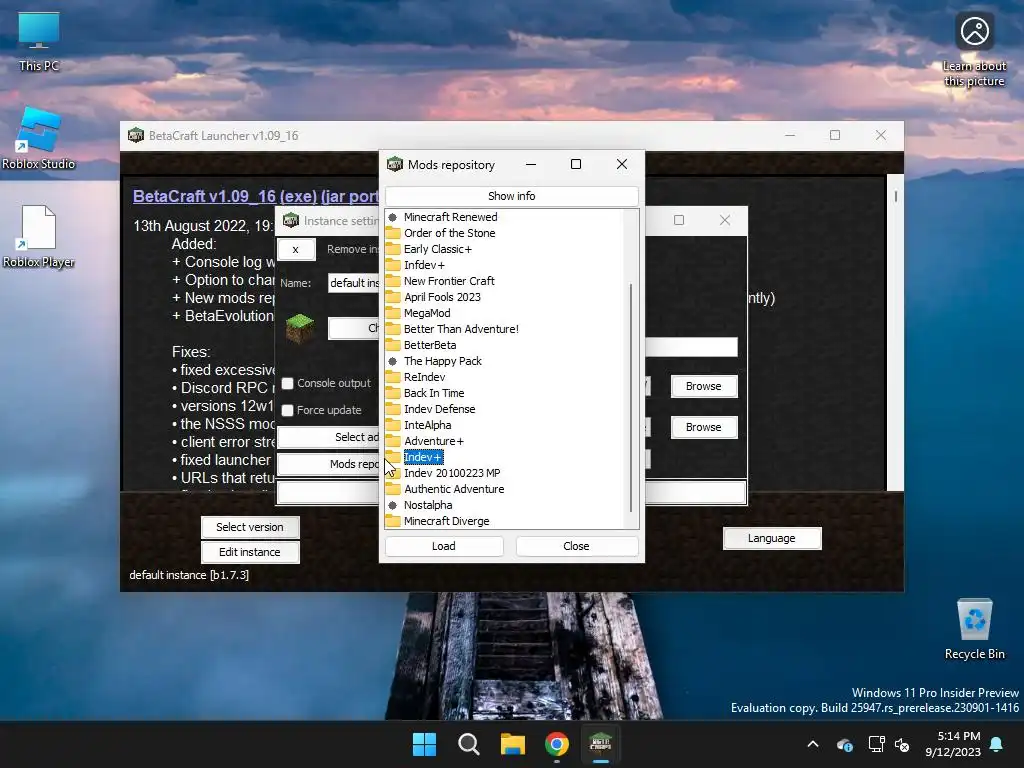Enable the Console output checkbox
Screen dimensions: 1024x768
tap(287, 383)
